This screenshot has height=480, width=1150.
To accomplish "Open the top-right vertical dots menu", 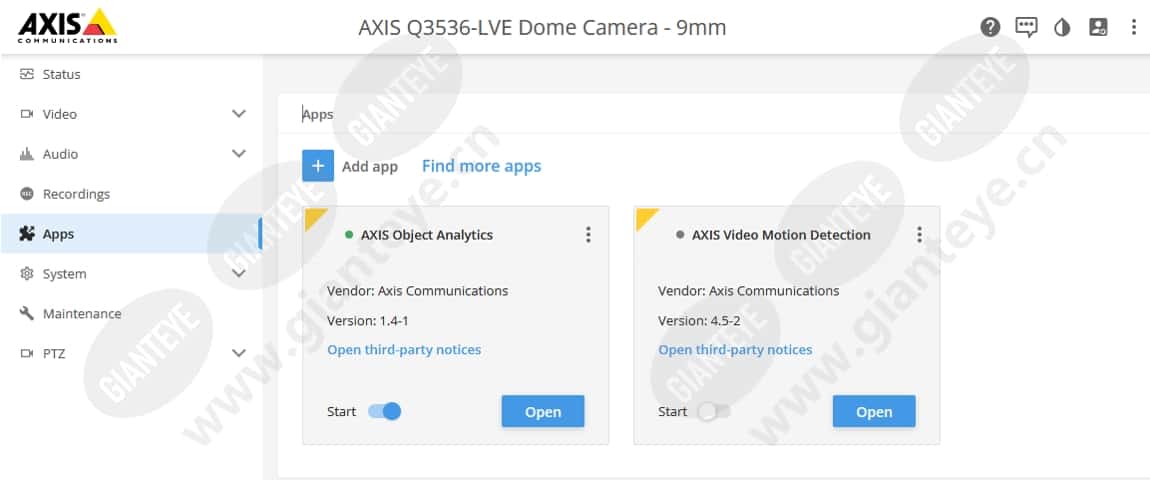I will [x=1133, y=27].
